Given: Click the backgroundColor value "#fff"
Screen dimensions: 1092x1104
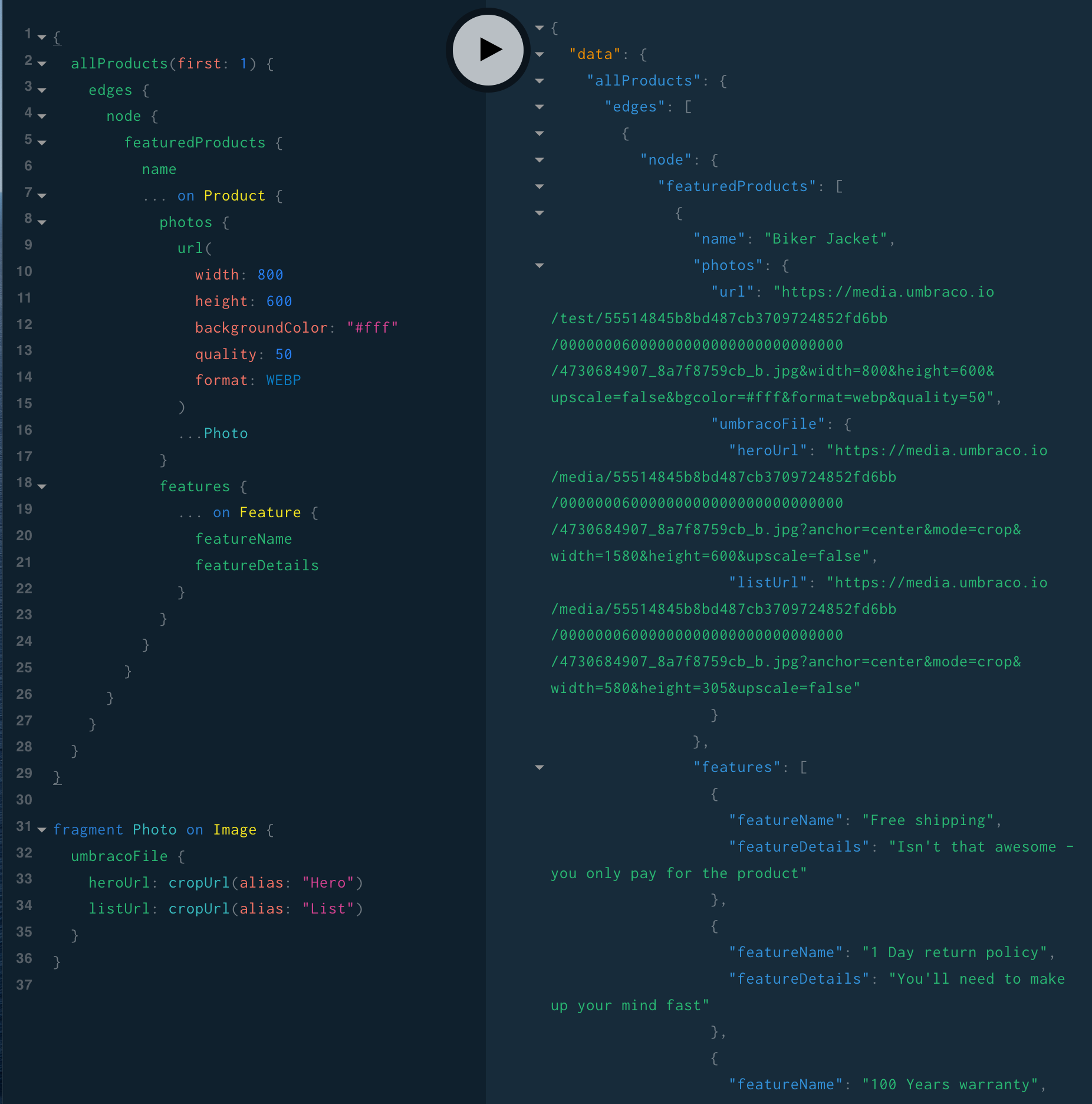Looking at the screenshot, I should click(x=372, y=328).
